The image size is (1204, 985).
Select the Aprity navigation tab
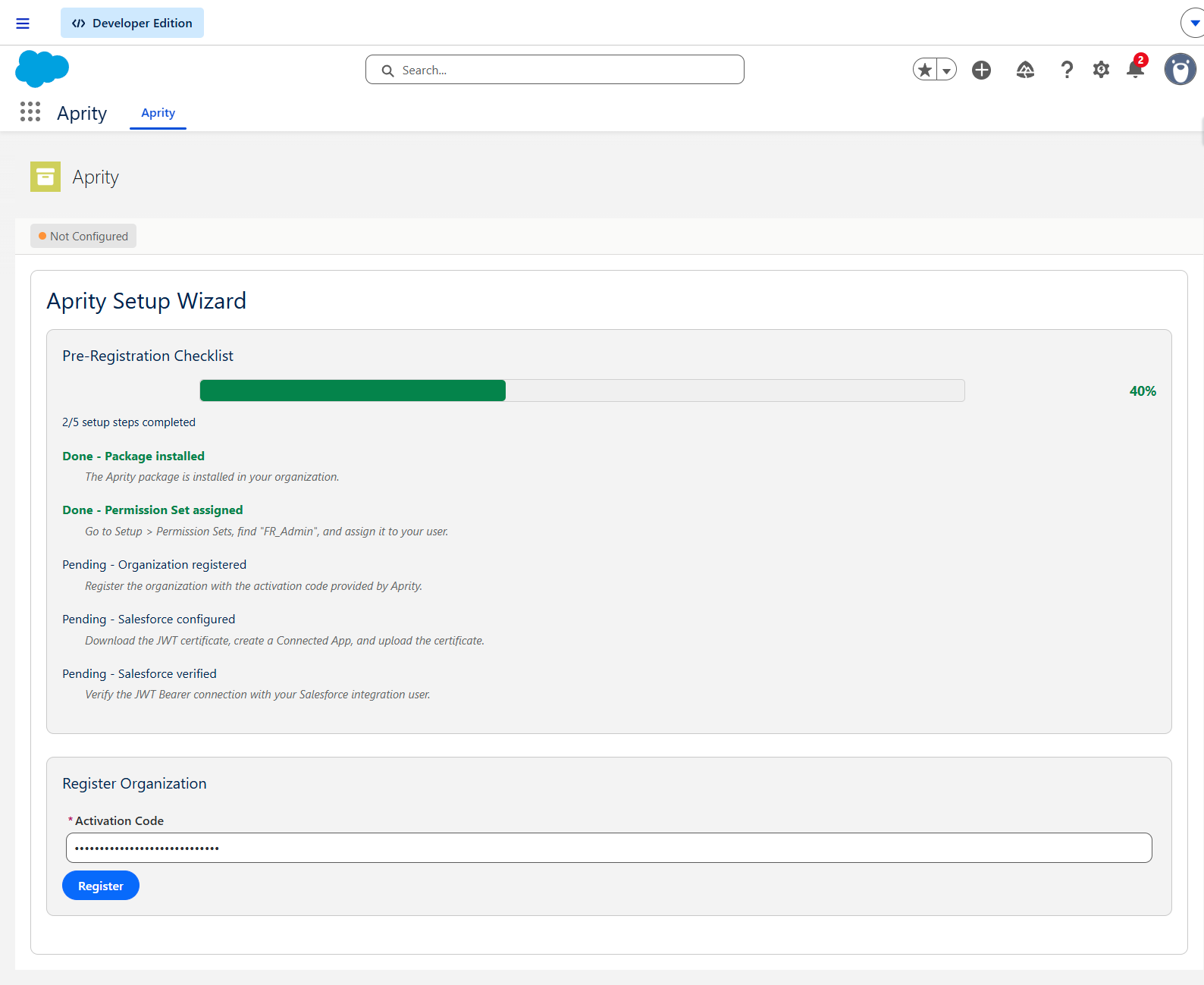(158, 113)
